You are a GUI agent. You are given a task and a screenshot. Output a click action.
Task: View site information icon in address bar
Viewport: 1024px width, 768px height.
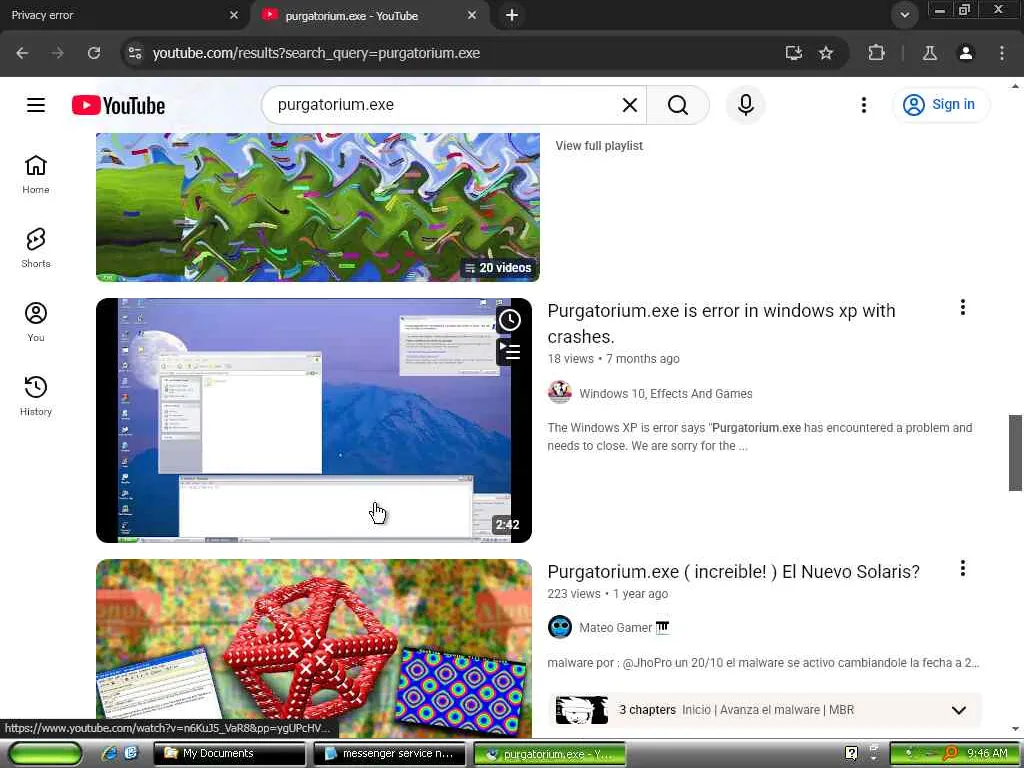click(135, 53)
